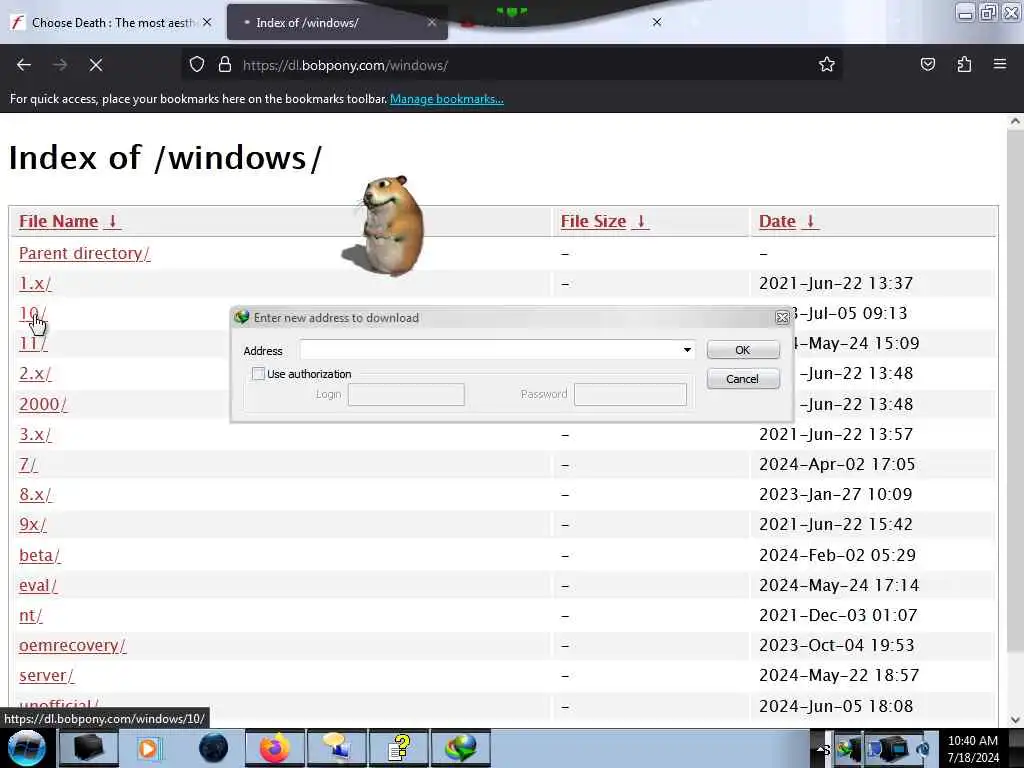This screenshot has height=768, width=1024.
Task: Open the 10/ folder link
Action: pyautogui.click(x=33, y=313)
